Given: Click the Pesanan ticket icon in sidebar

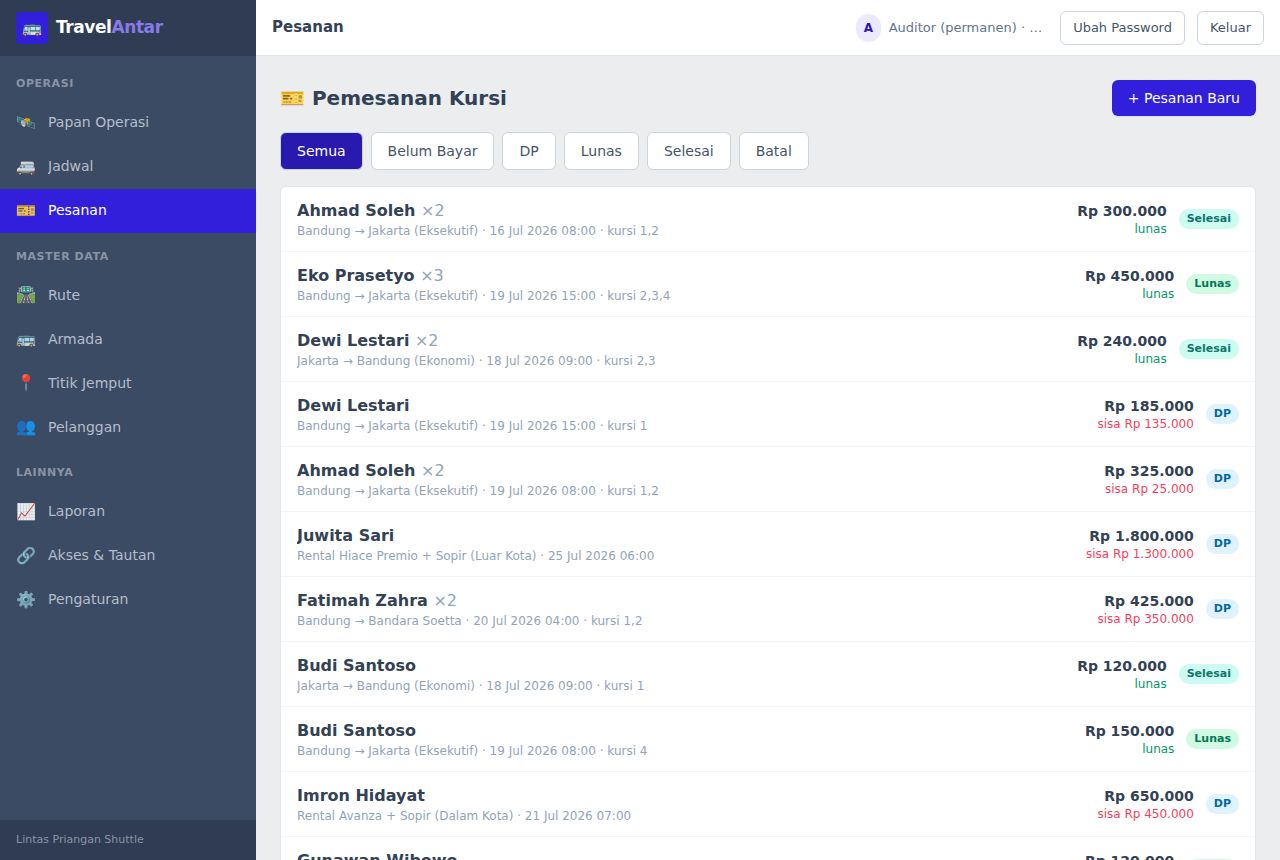Looking at the screenshot, I should pyautogui.click(x=26, y=210).
